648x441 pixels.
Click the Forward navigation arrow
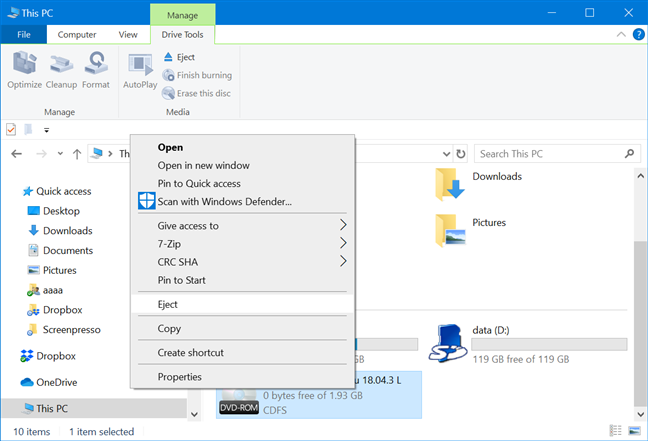click(41, 154)
